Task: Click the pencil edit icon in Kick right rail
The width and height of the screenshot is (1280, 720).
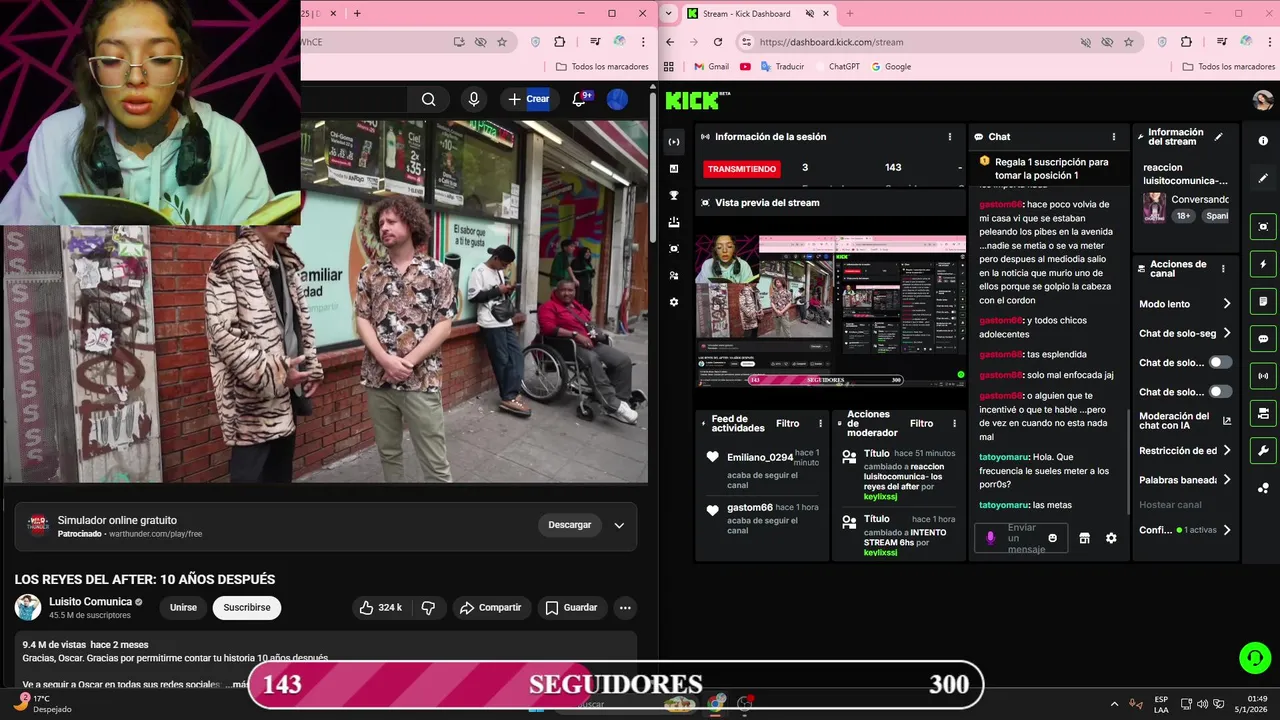Action: [1263, 178]
